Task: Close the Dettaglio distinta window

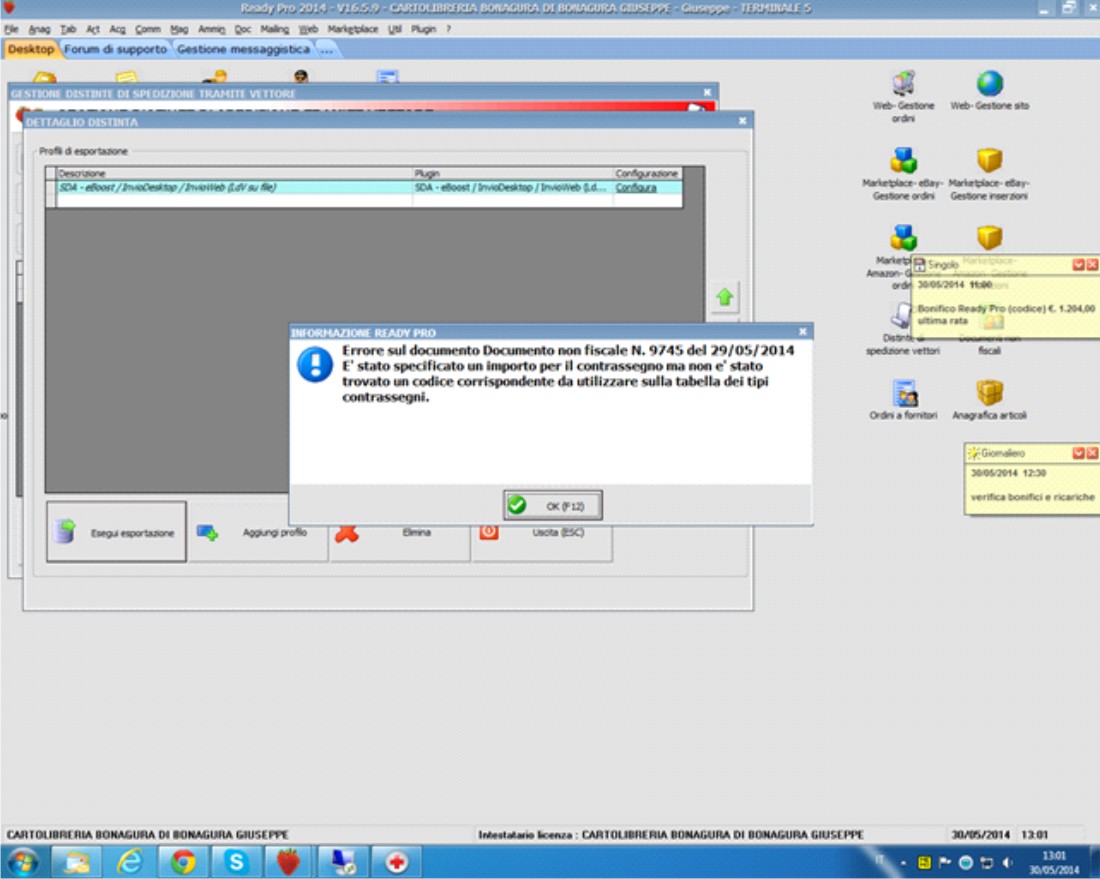Action: pyautogui.click(x=742, y=121)
